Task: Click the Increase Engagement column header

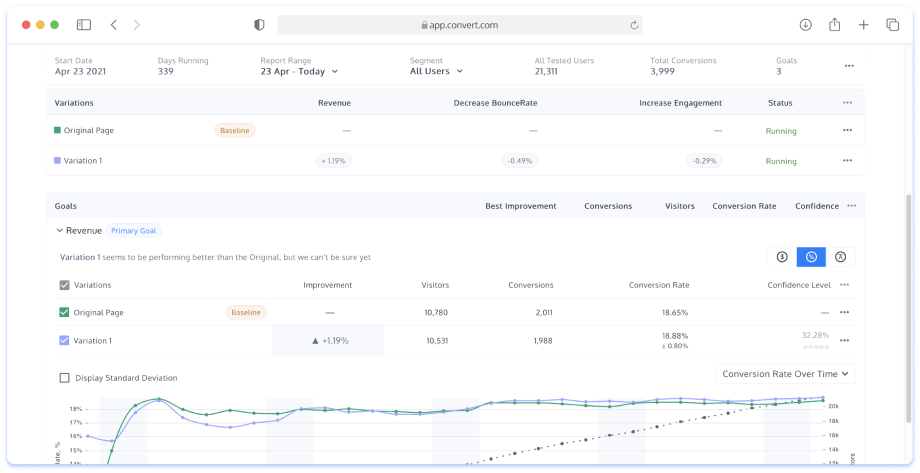Action: coord(681,103)
